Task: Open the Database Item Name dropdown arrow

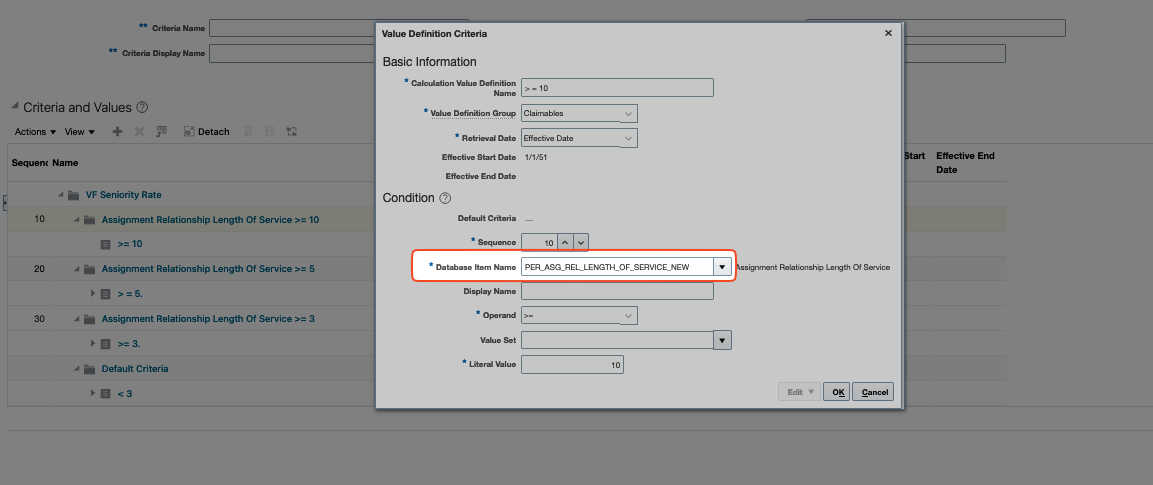Action: pyautogui.click(x=722, y=267)
